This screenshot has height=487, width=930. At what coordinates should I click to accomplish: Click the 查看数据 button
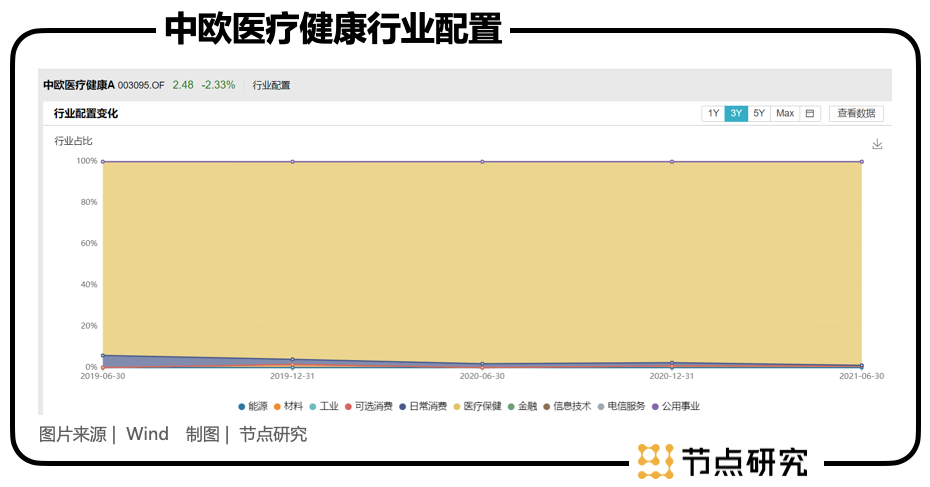856,114
